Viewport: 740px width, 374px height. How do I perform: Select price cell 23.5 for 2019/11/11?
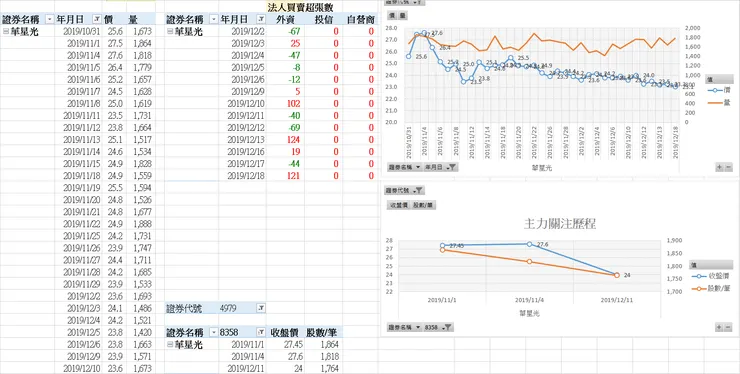115,116
